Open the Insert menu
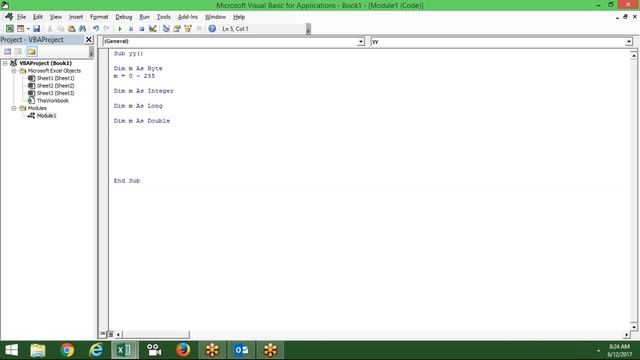This screenshot has width=640, height=360. [x=76, y=17]
